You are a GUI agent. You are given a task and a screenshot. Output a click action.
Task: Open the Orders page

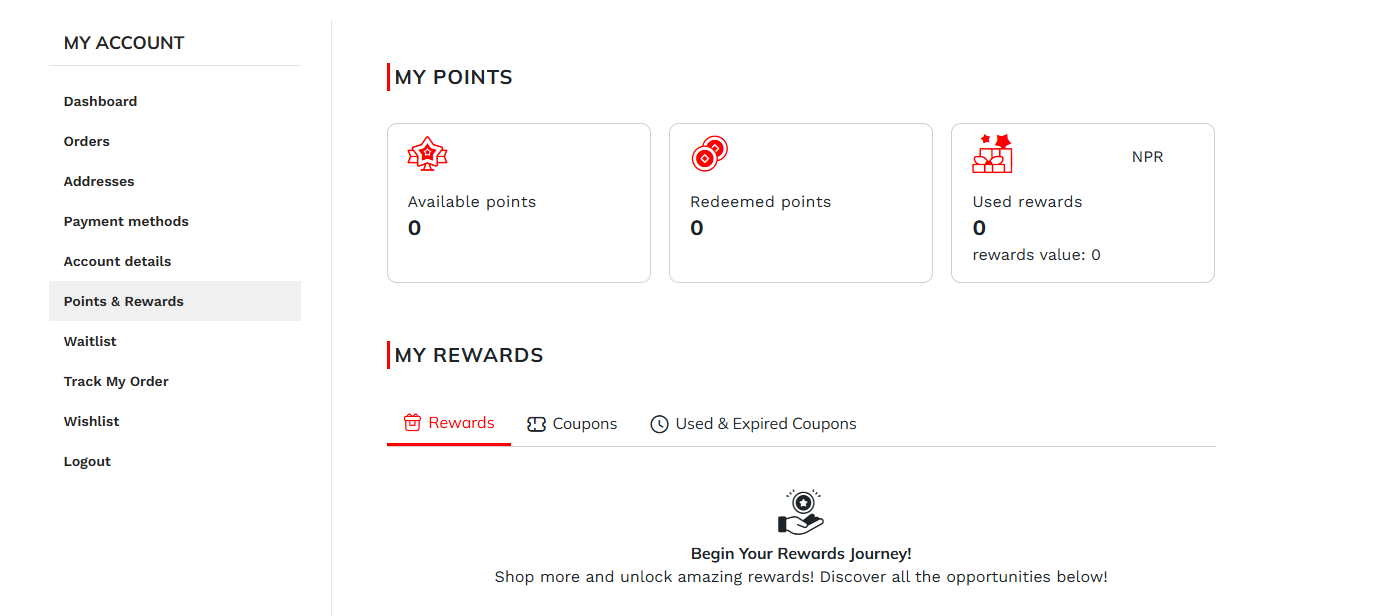click(x=87, y=141)
